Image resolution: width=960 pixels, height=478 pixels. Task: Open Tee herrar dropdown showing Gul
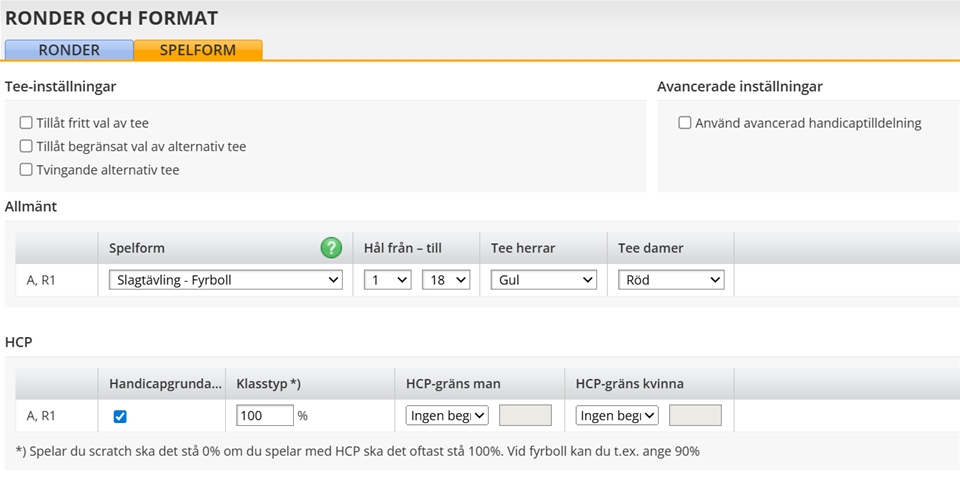(x=543, y=280)
